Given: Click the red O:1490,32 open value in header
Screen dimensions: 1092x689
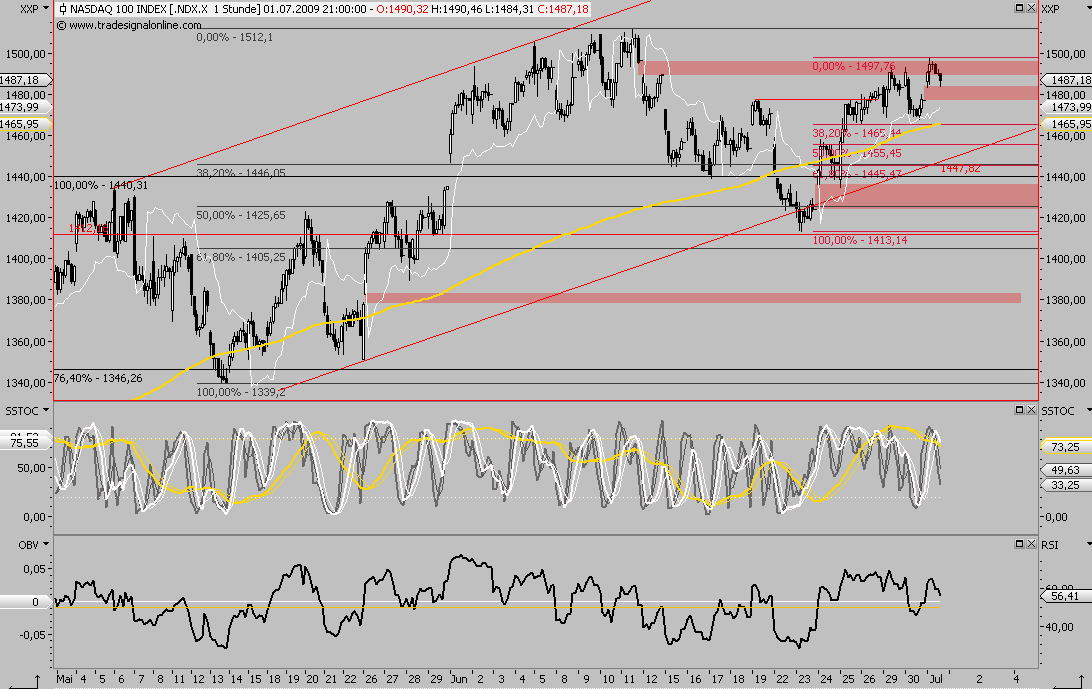Looking at the screenshot, I should [x=403, y=9].
